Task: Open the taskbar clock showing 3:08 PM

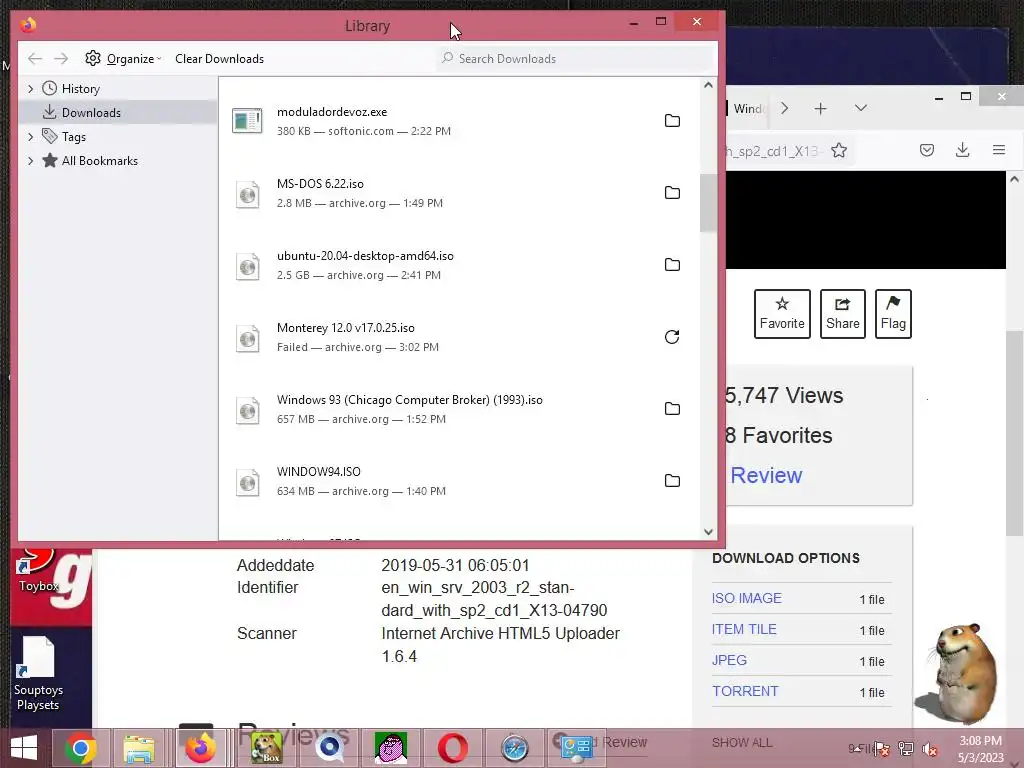Action: pyautogui.click(x=980, y=749)
